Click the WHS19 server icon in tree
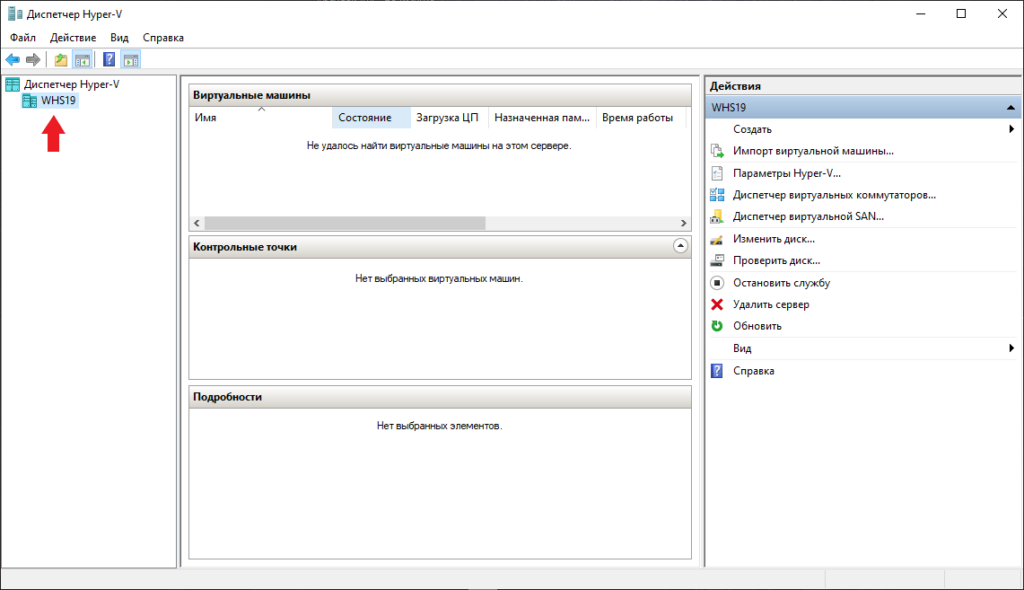Image resolution: width=1024 pixels, height=590 pixels. tap(29, 101)
